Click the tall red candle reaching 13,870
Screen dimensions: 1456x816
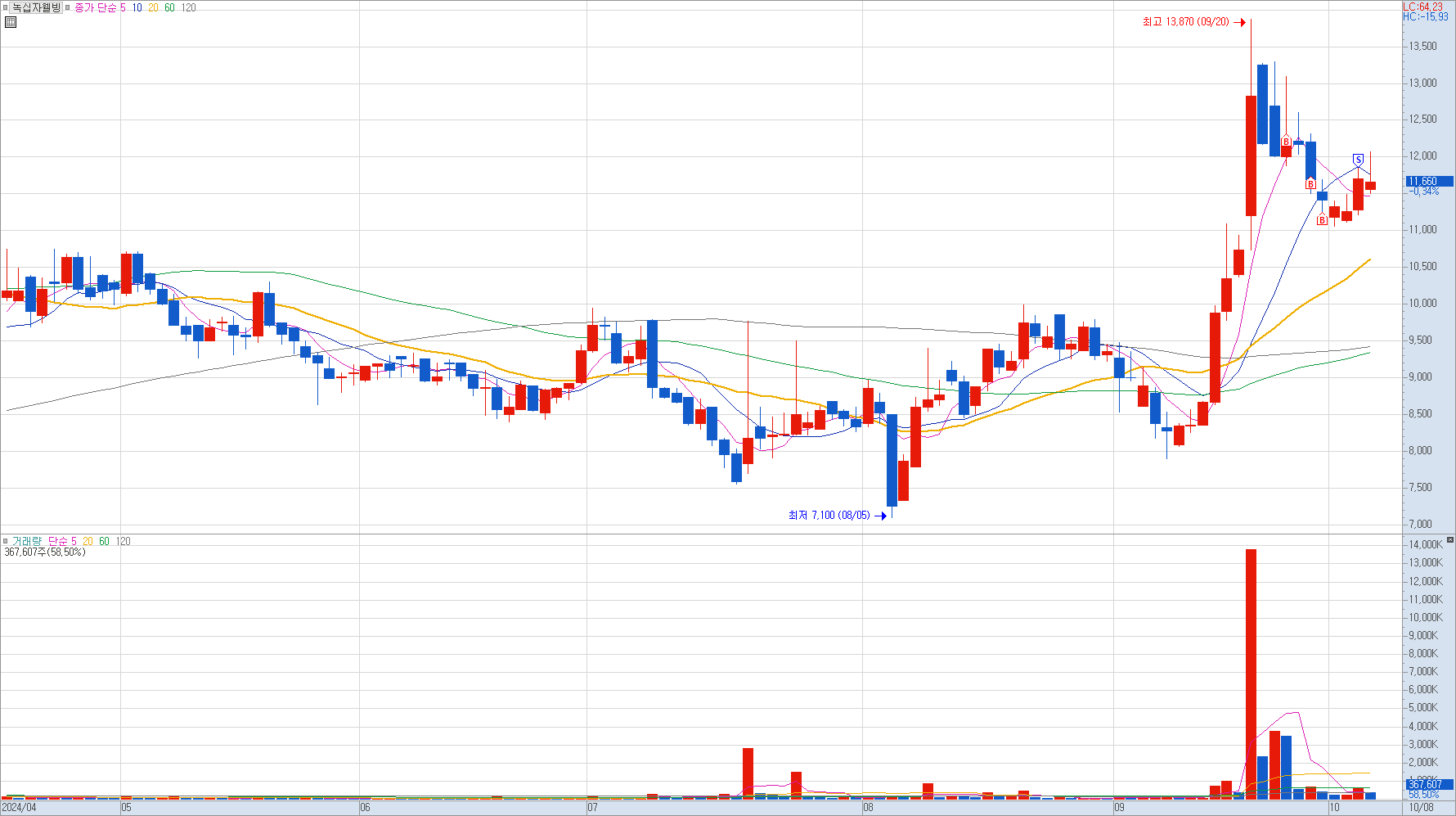point(1251,156)
